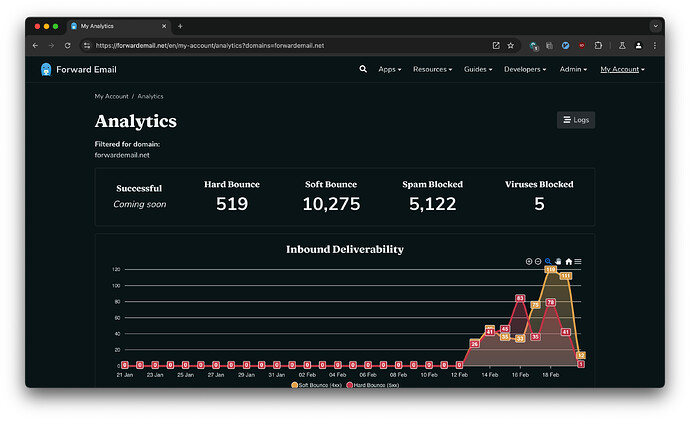Toggle the Soft Bounce (4xx) legend series
The width and height of the screenshot is (690, 421).
point(316,385)
